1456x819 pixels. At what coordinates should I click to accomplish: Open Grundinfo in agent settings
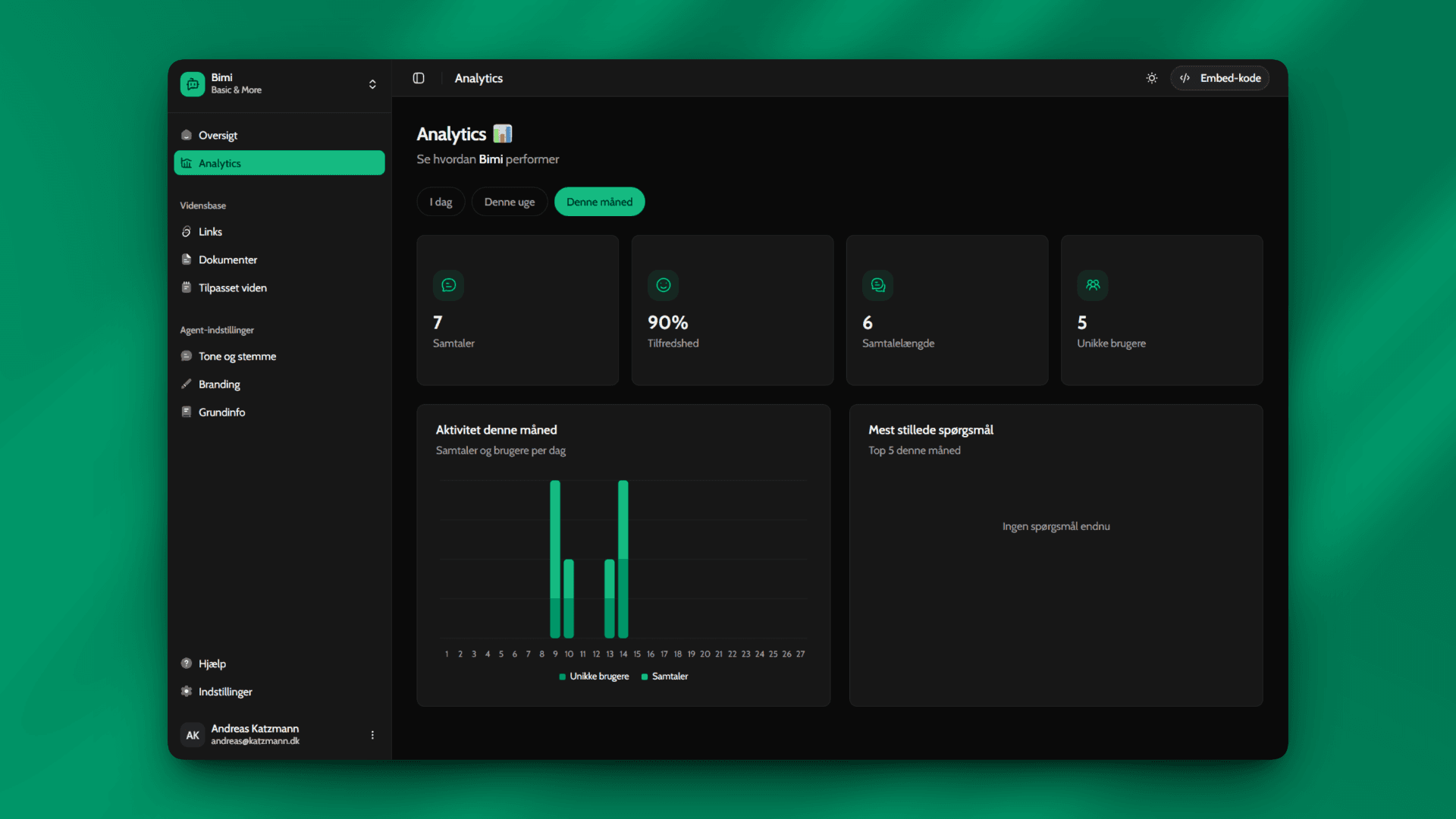click(x=221, y=413)
